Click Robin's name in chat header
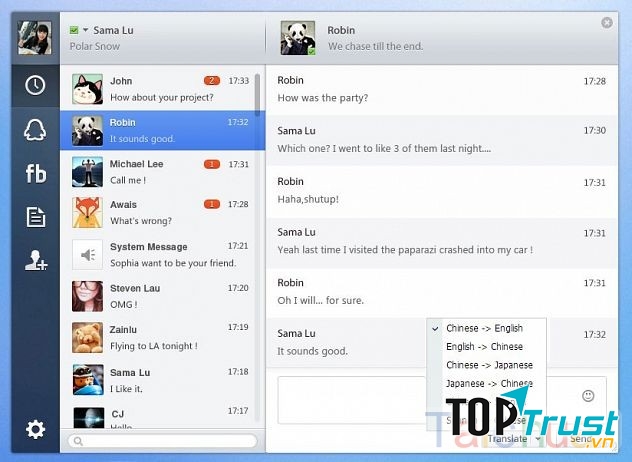The width and height of the screenshot is (632, 462). point(341,30)
